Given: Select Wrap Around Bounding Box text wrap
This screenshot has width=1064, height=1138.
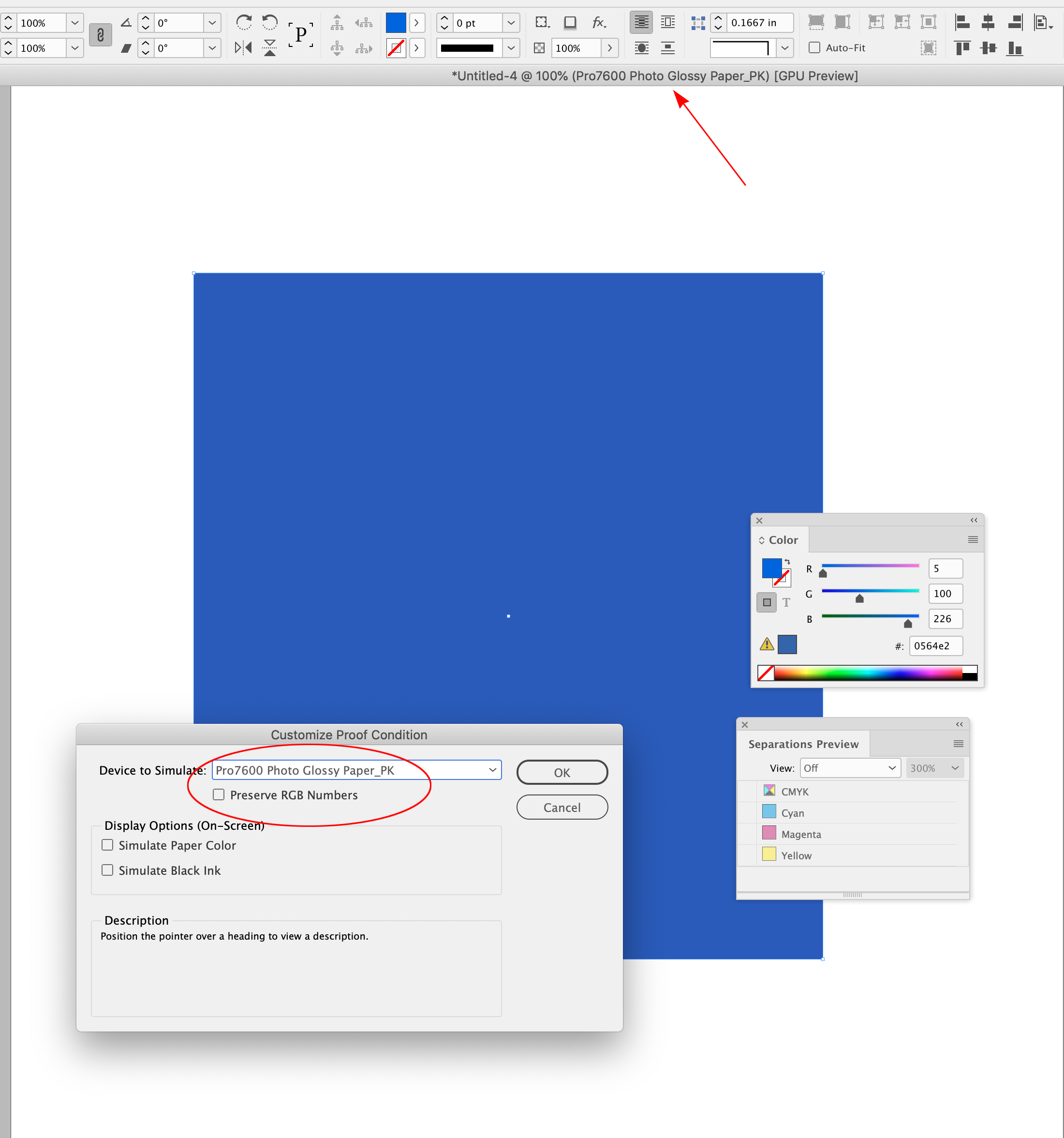Looking at the screenshot, I should click(667, 22).
